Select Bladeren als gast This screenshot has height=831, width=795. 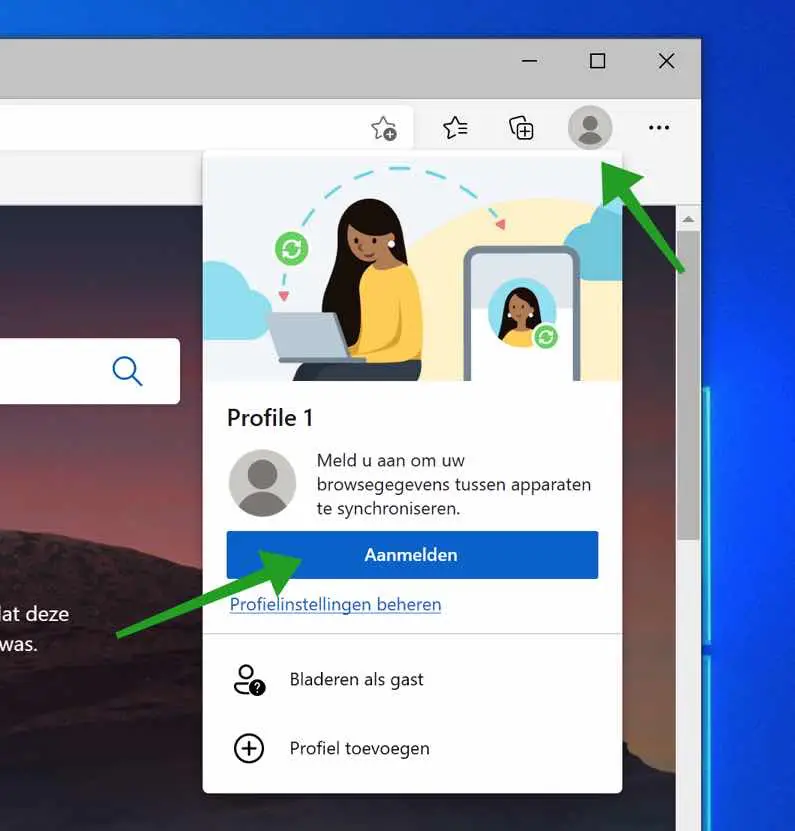412,679
